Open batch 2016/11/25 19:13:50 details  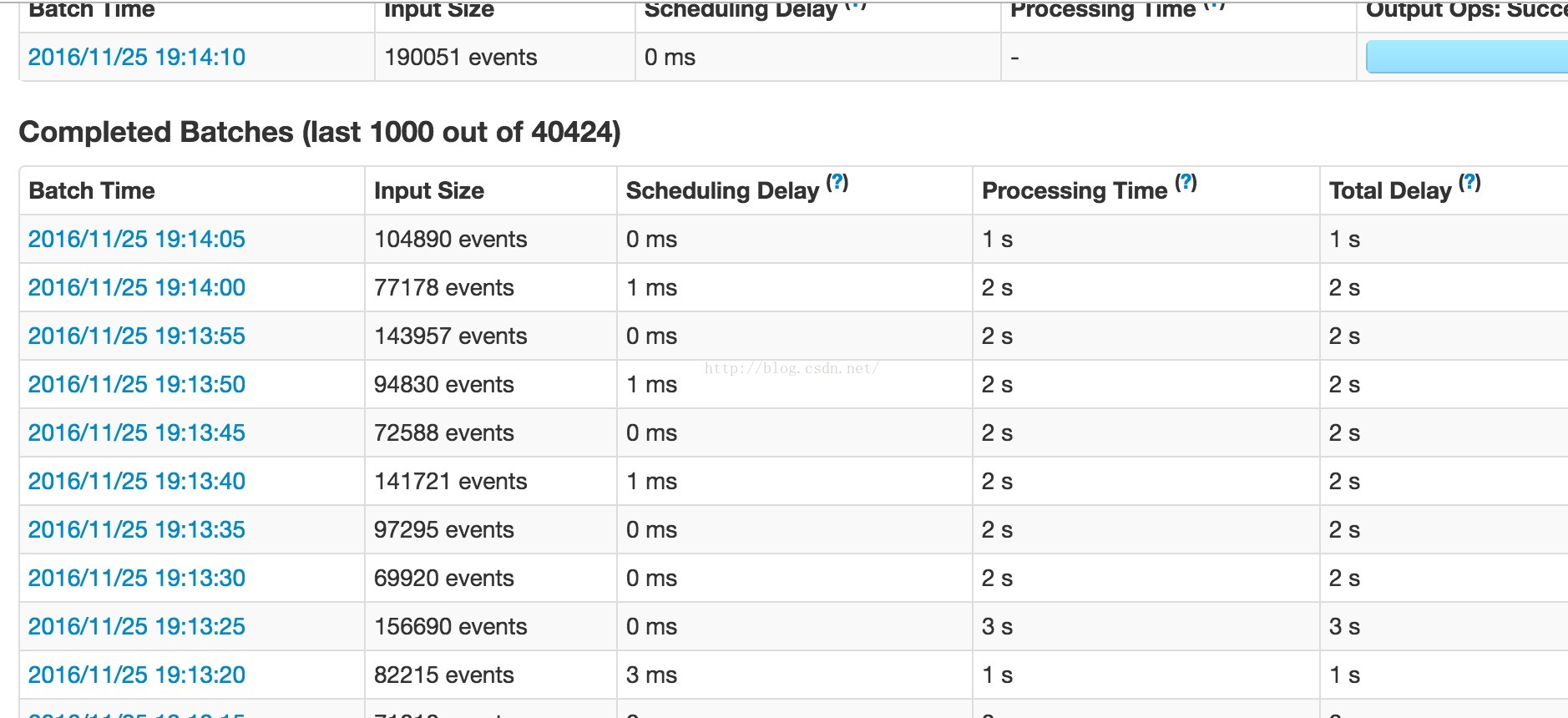pos(137,384)
